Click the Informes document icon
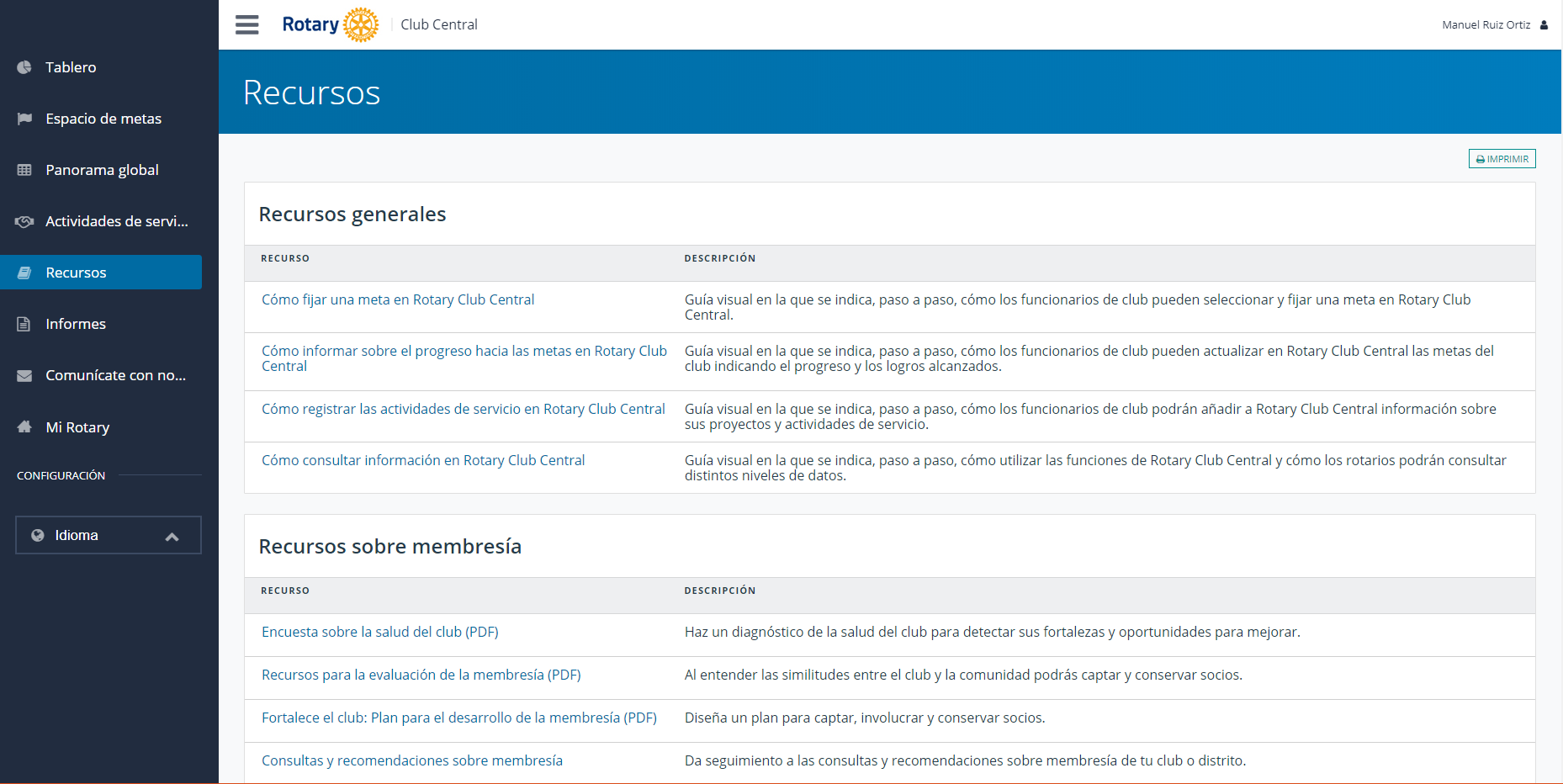 coord(24,324)
